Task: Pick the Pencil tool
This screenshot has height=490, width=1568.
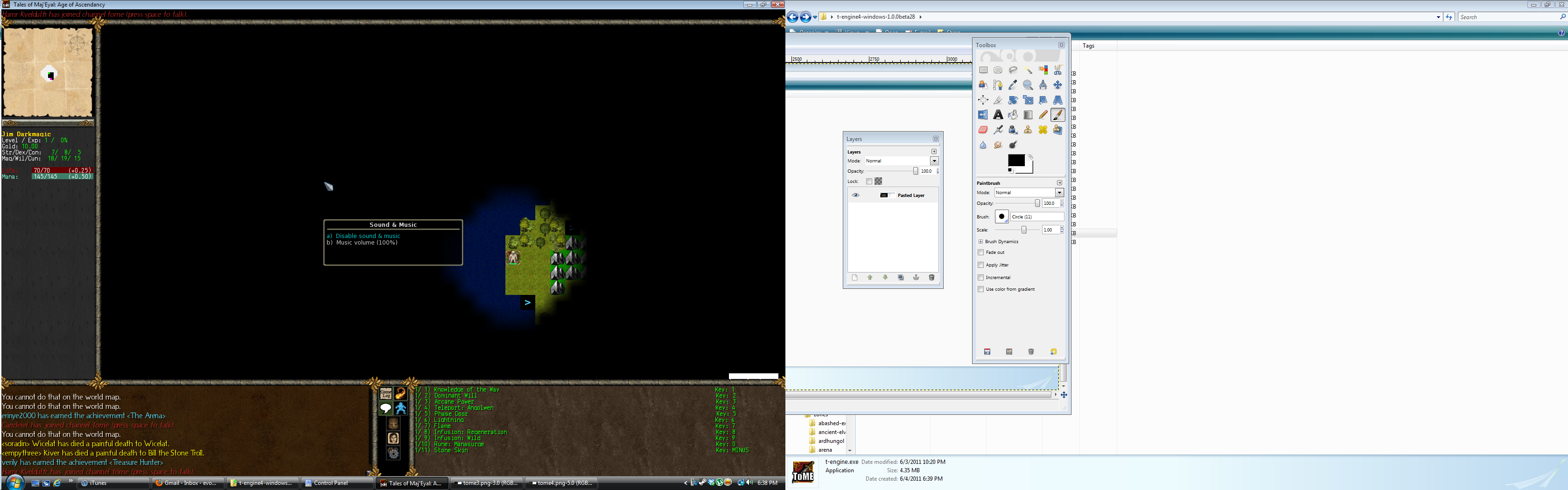Action: [1043, 114]
